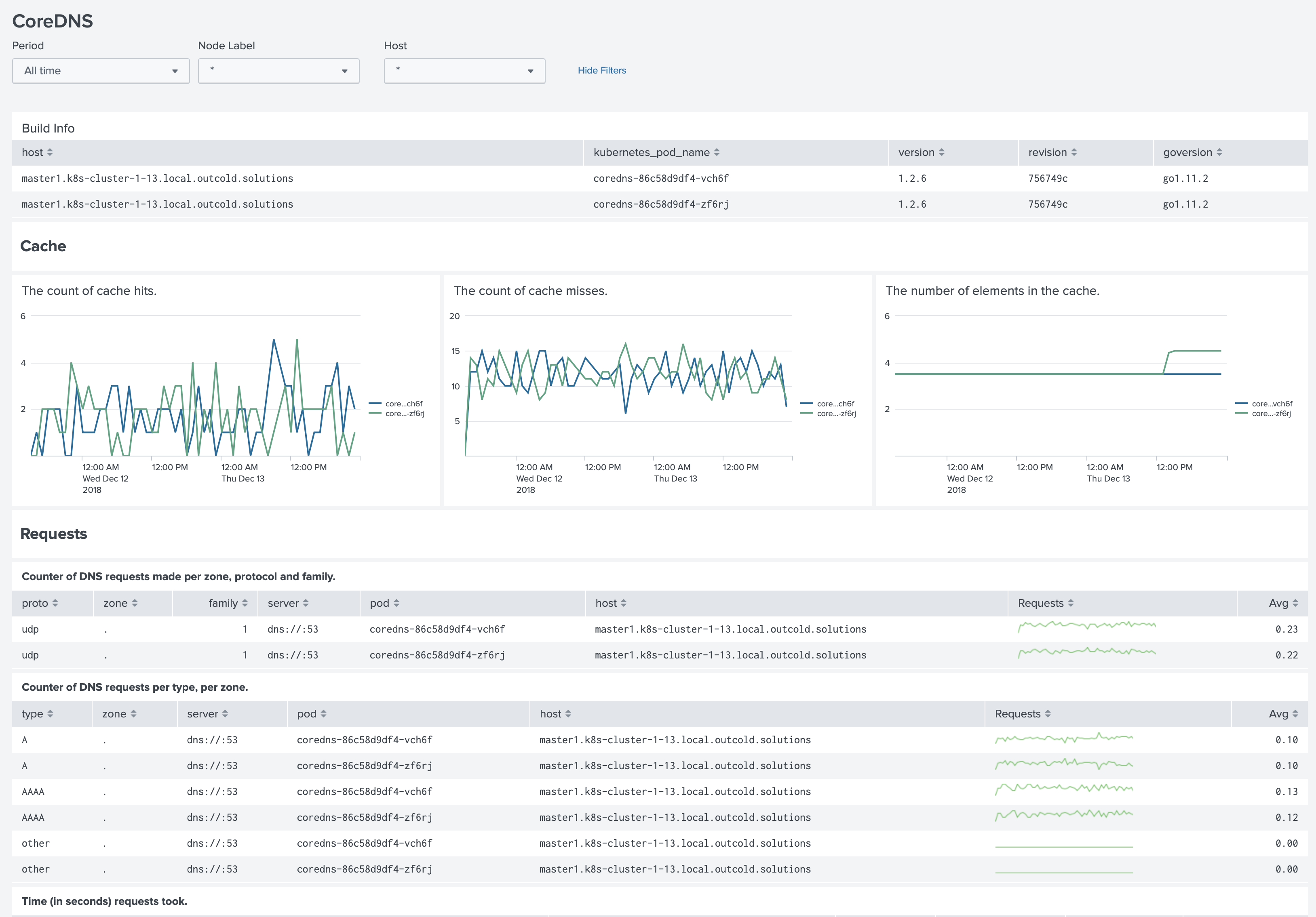1316x917 pixels.
Task: Click type A row for pod vch6f
Action: [660, 740]
